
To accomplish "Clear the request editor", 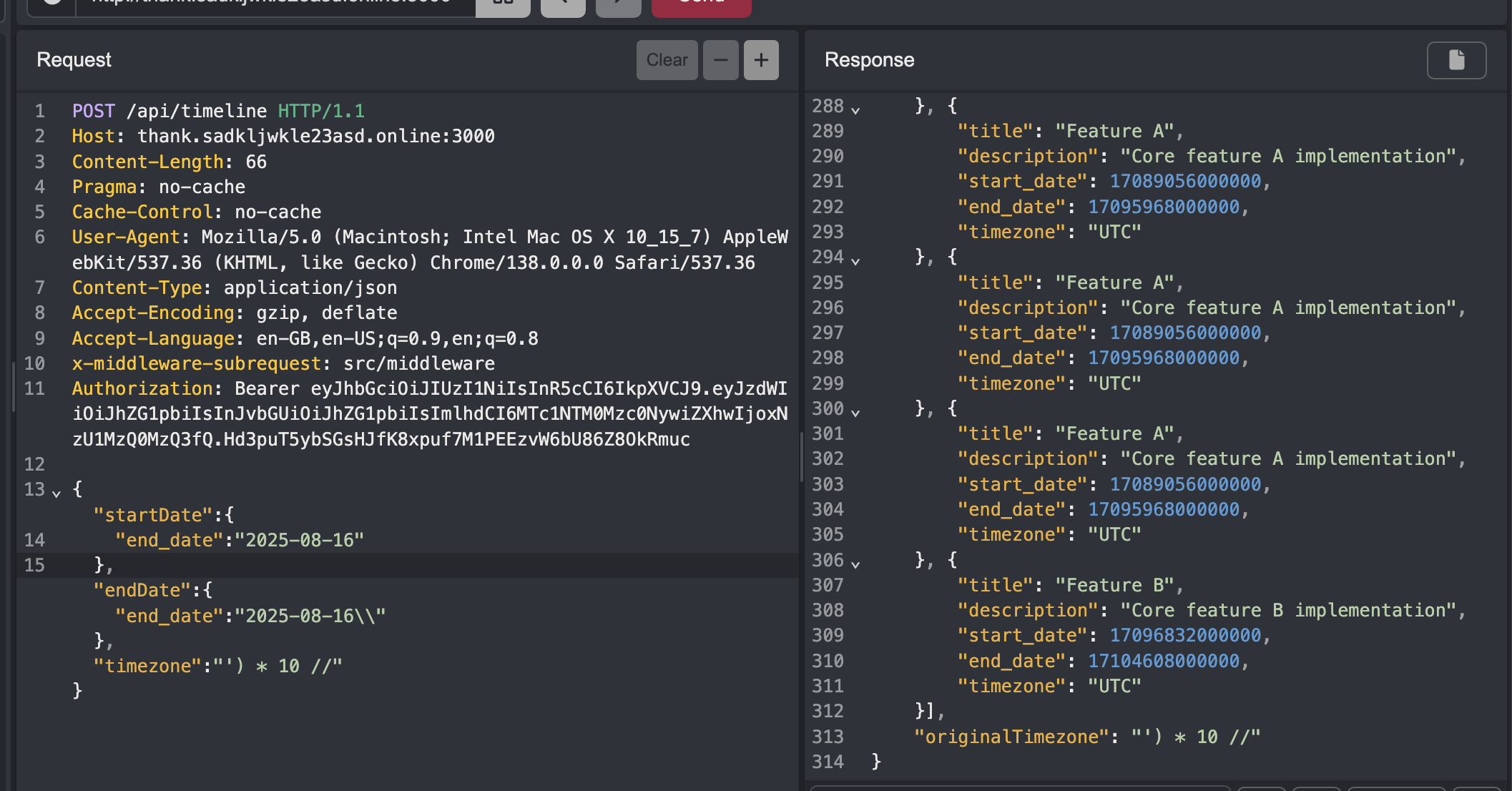I will click(x=667, y=60).
